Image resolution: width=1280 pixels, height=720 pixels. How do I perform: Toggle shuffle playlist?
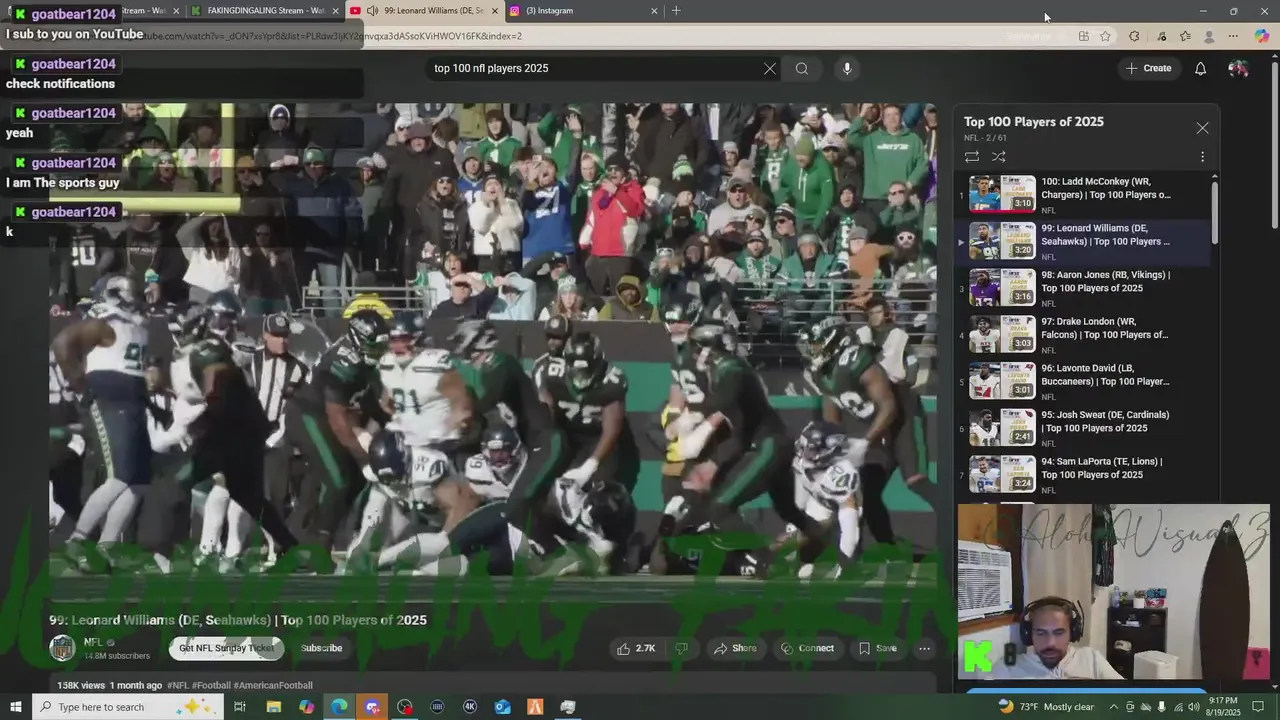point(998,157)
